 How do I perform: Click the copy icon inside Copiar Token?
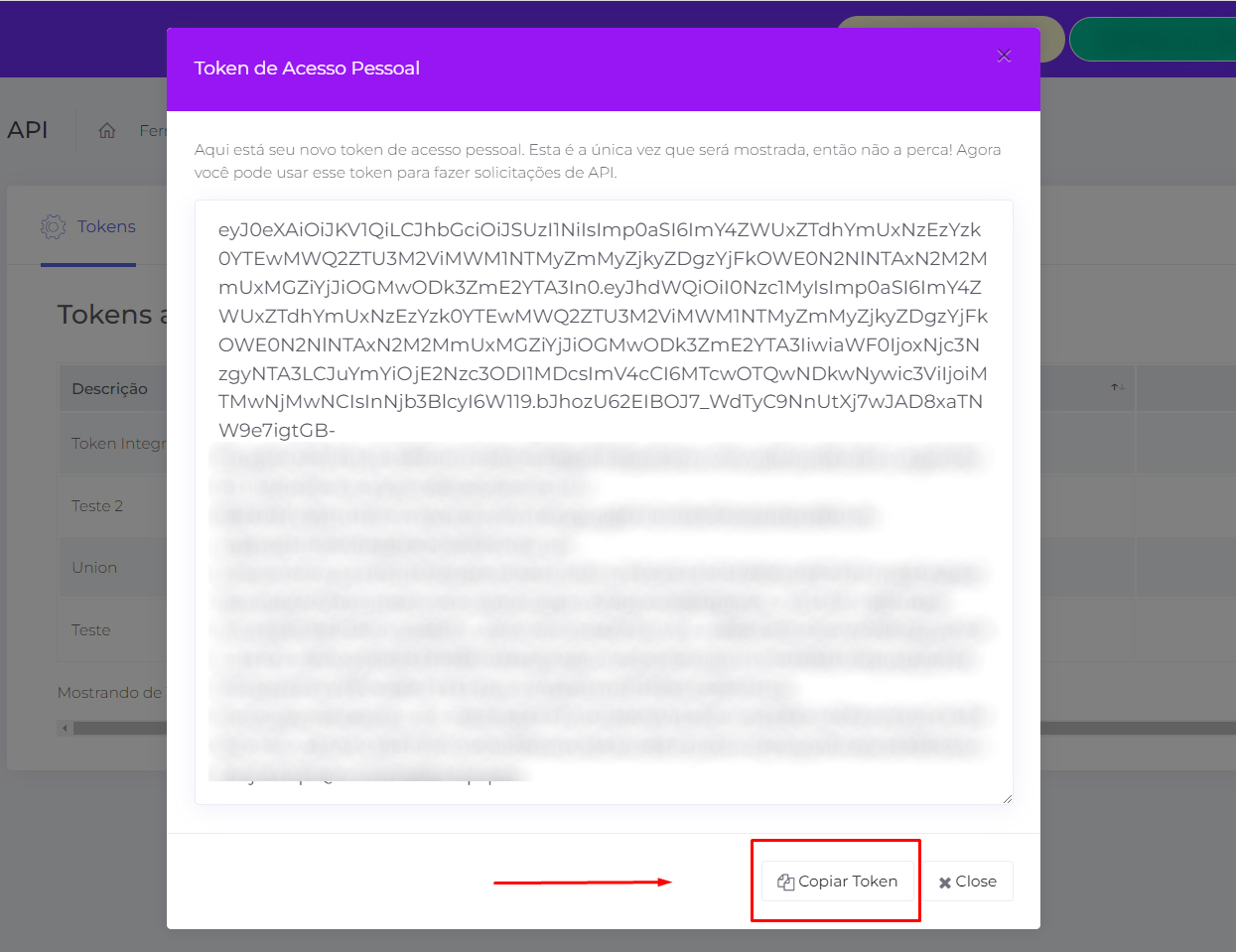pyautogui.click(x=786, y=882)
